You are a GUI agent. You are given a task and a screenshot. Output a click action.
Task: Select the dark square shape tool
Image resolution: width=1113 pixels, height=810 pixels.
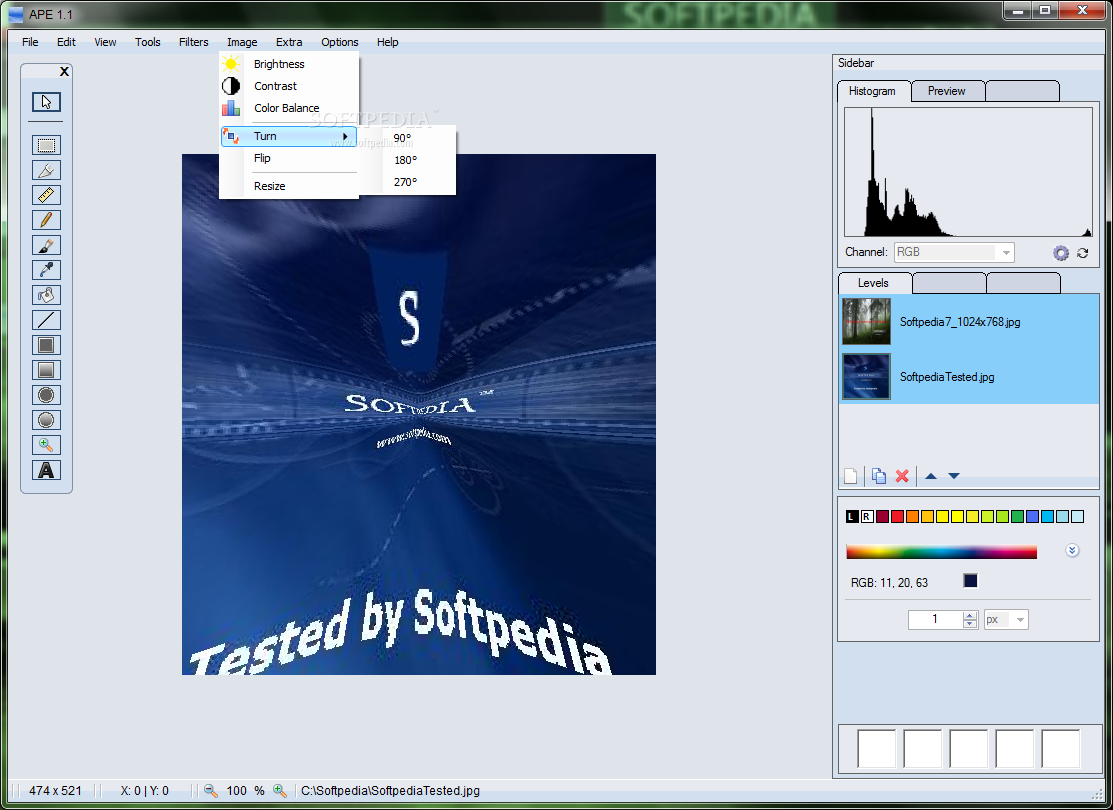tap(46, 345)
